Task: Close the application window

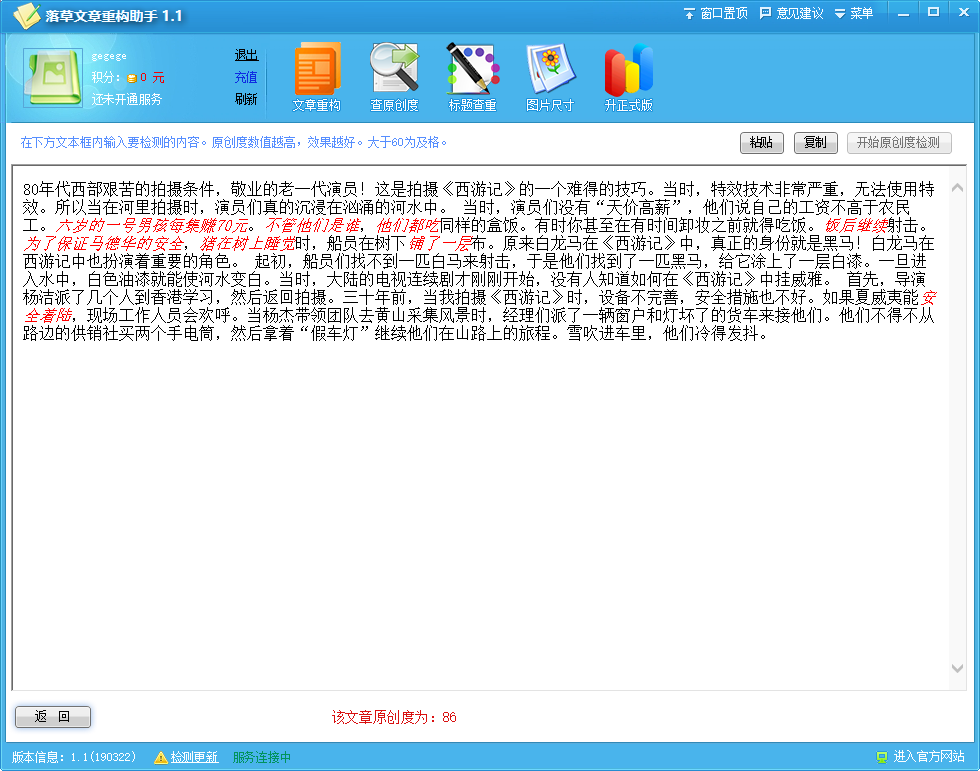Action: [964, 13]
